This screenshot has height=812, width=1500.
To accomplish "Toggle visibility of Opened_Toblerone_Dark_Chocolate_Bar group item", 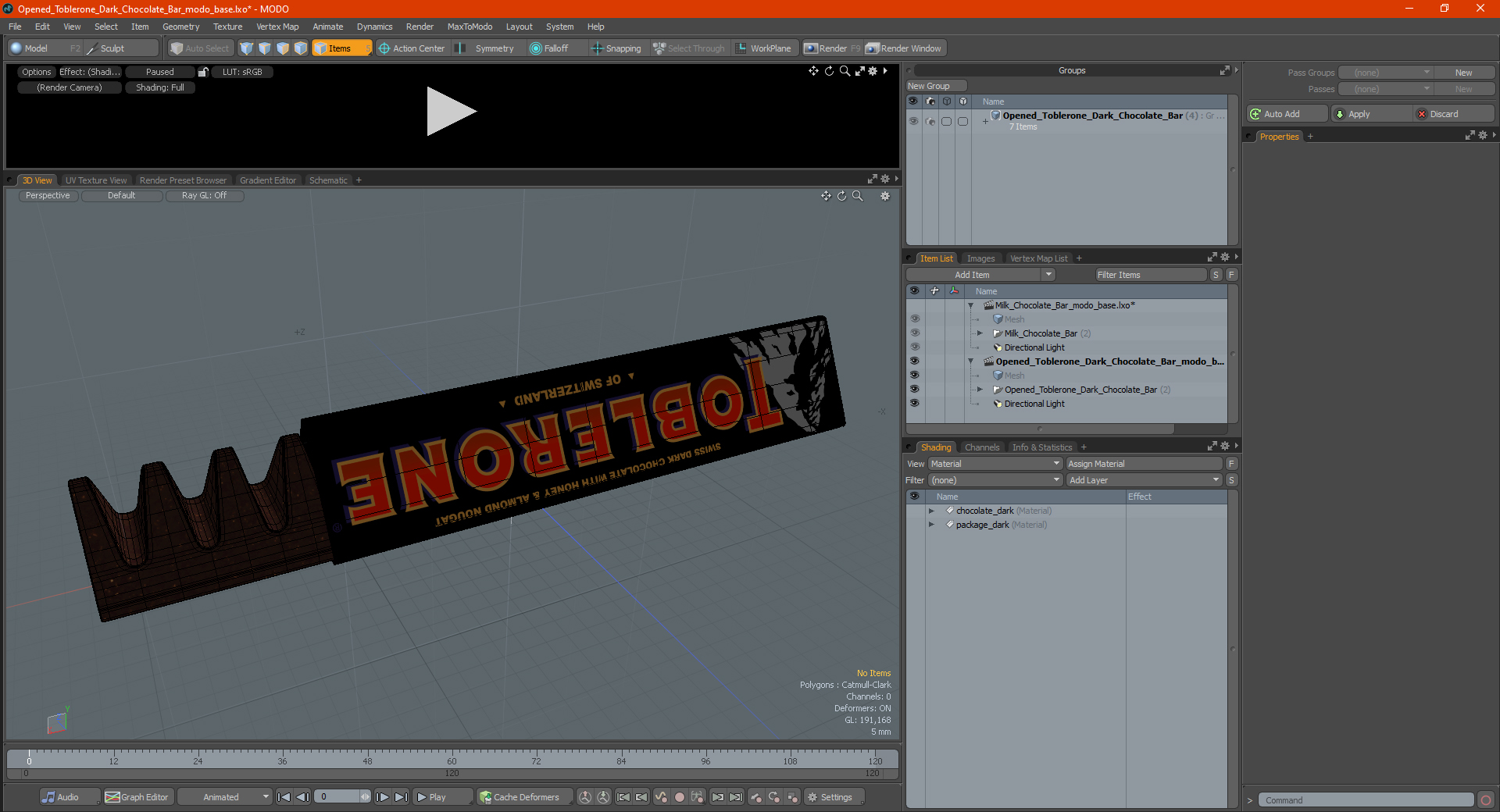I will pyautogui.click(x=915, y=390).
